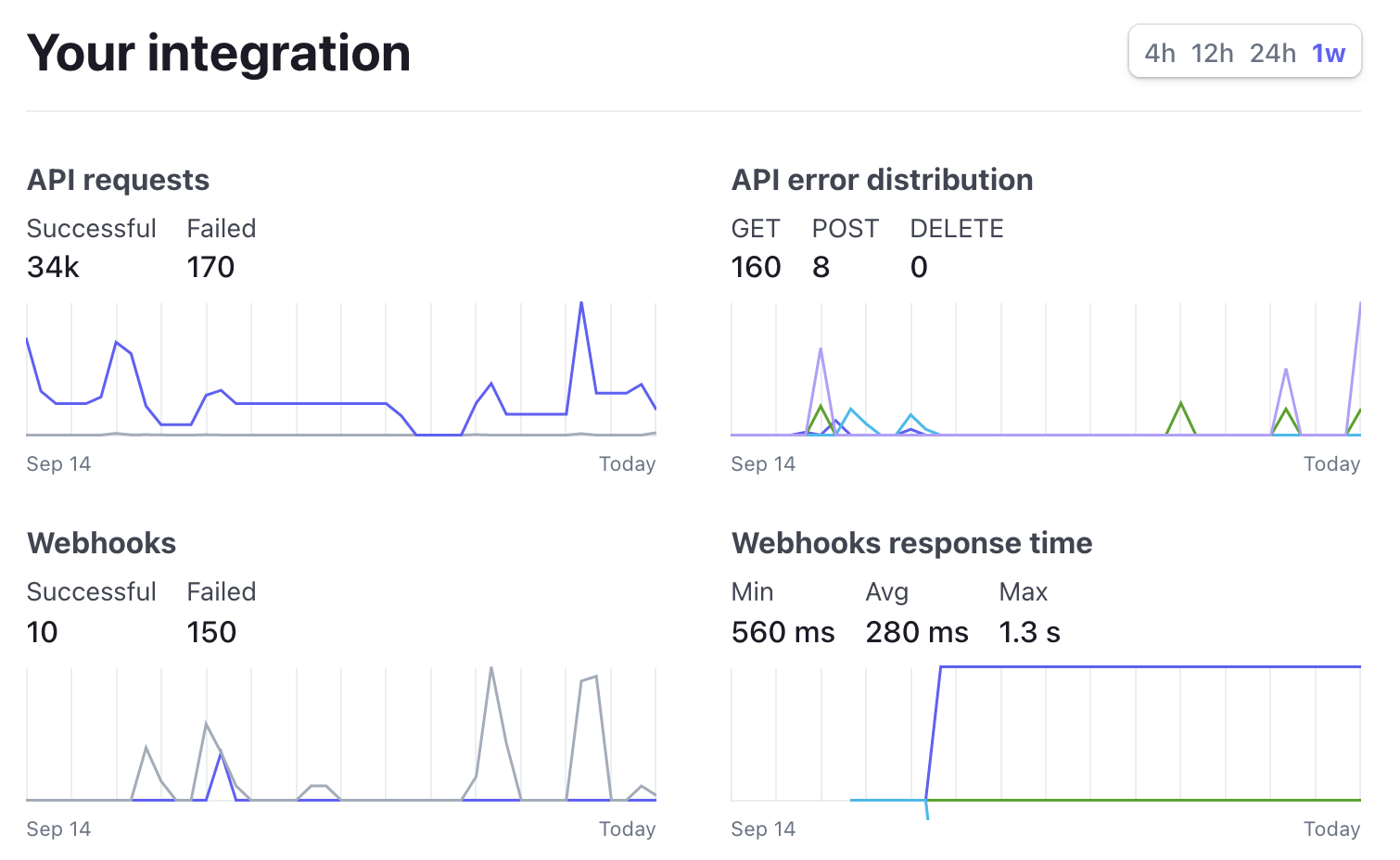Viewport: 1400px width, 860px height.
Task: Click the 'DELETE' label in error distribution
Action: [957, 229]
